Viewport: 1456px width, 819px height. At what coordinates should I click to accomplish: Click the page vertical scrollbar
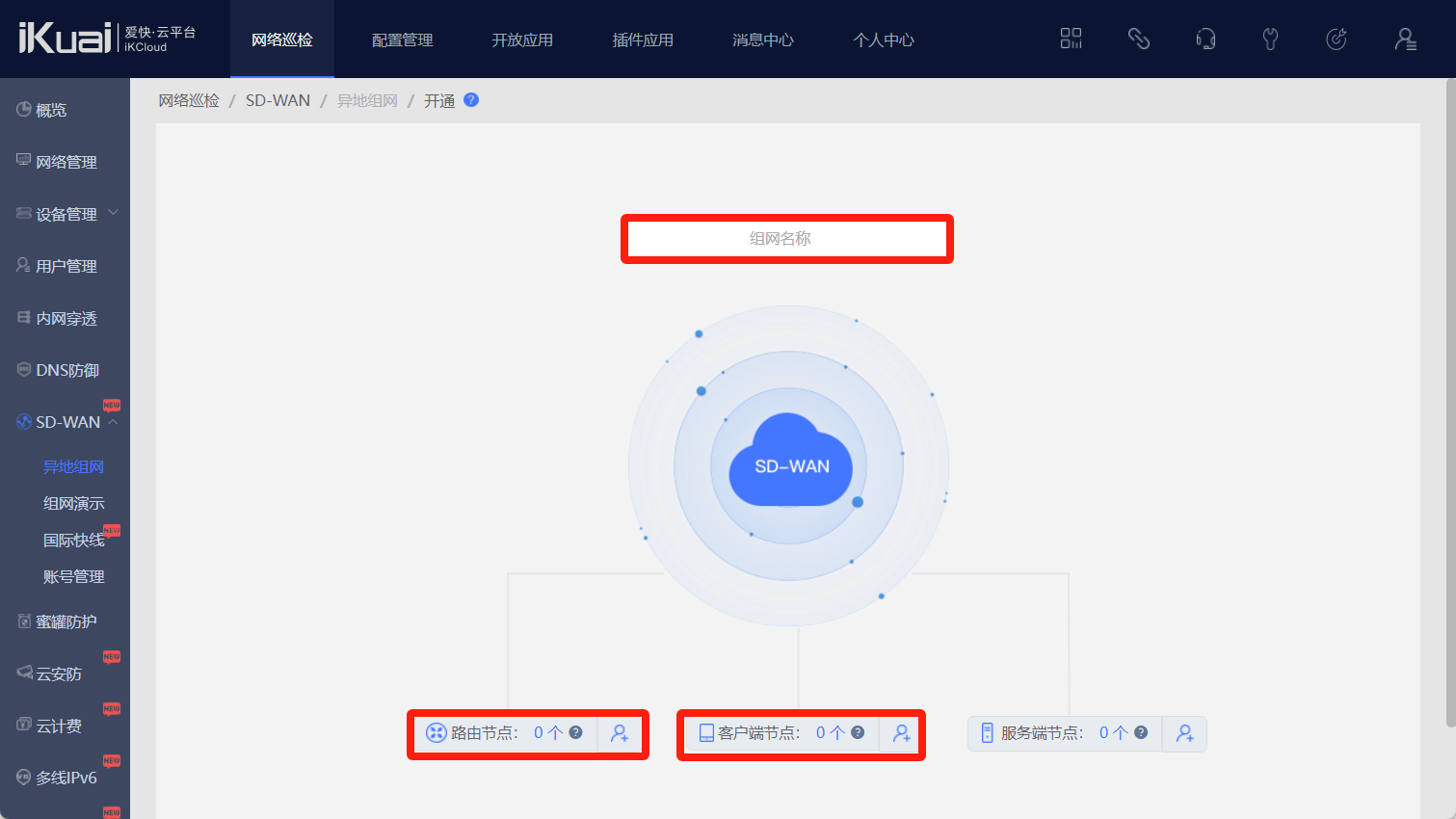[x=1450, y=405]
